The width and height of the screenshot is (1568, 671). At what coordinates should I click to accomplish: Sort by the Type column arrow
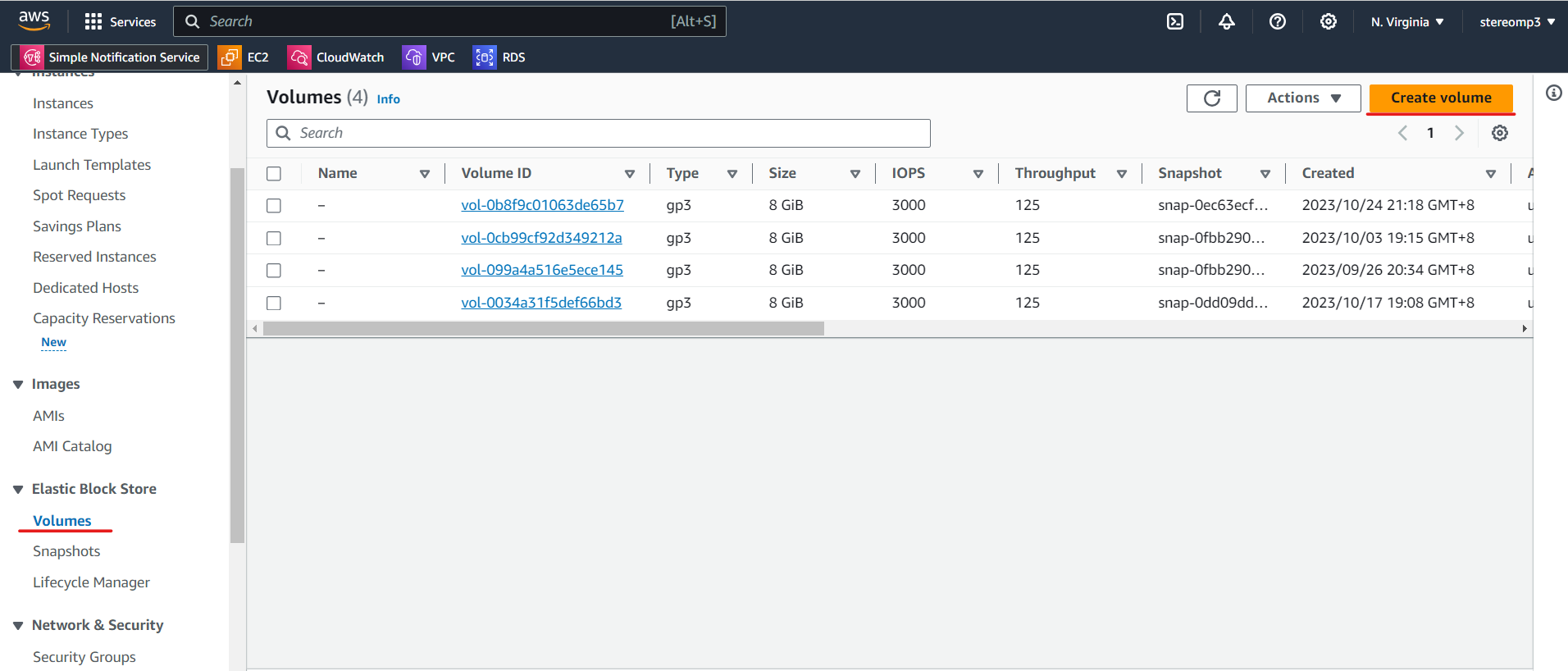pos(732,174)
